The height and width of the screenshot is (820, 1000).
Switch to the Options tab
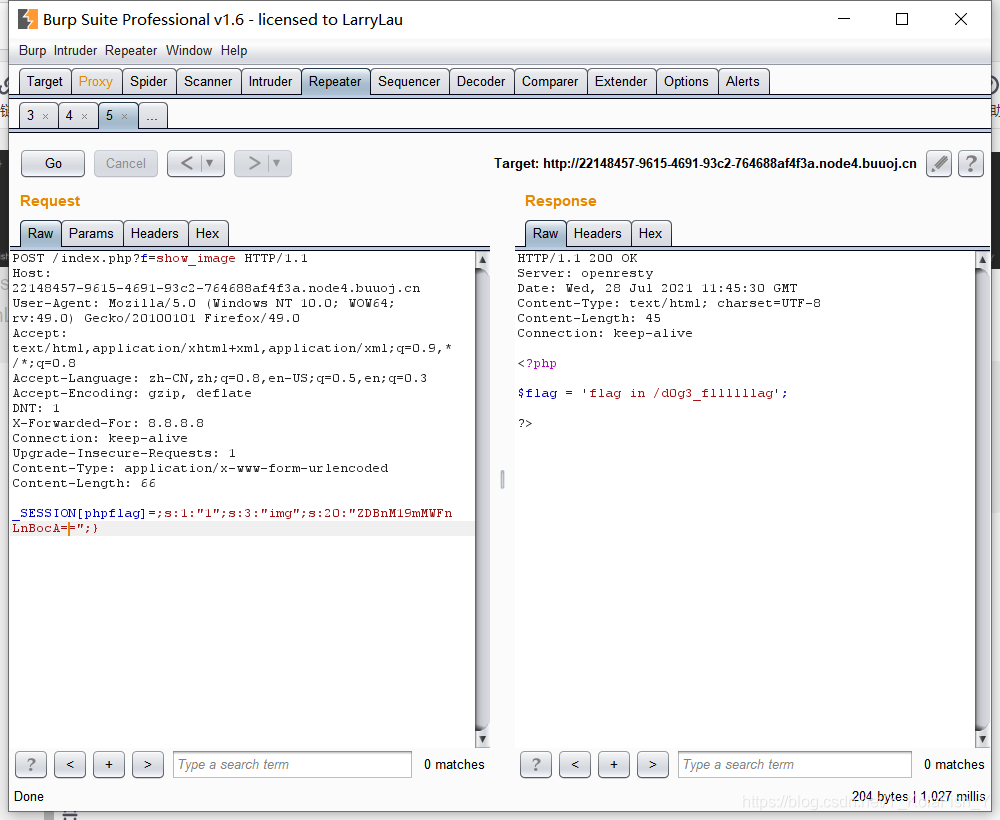point(686,82)
